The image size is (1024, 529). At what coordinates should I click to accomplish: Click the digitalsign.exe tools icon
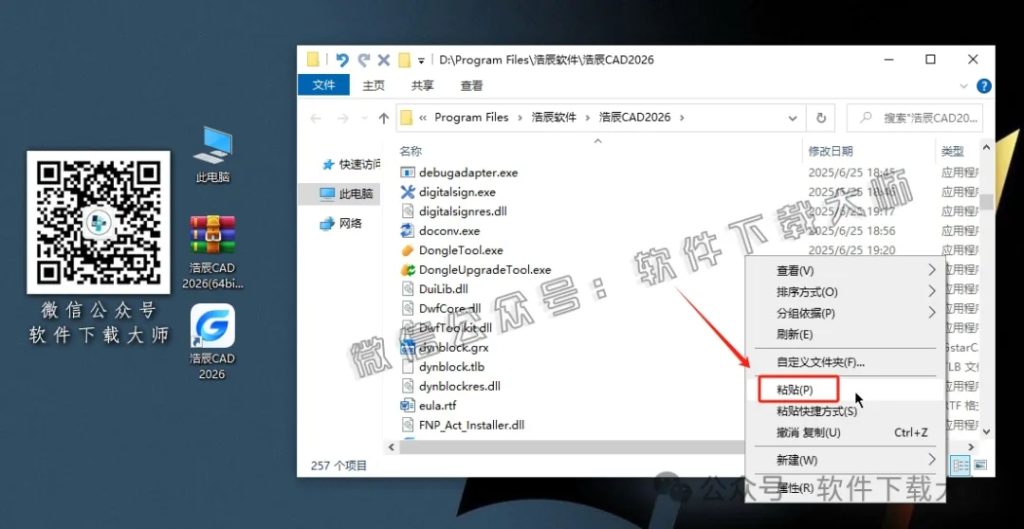click(408, 193)
